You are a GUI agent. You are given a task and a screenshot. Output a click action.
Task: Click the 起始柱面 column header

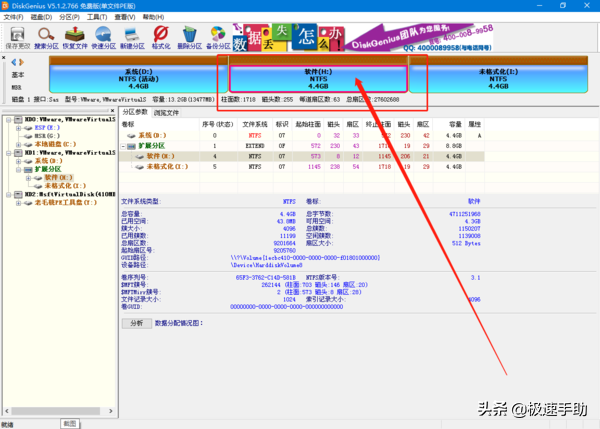pyautogui.click(x=308, y=124)
